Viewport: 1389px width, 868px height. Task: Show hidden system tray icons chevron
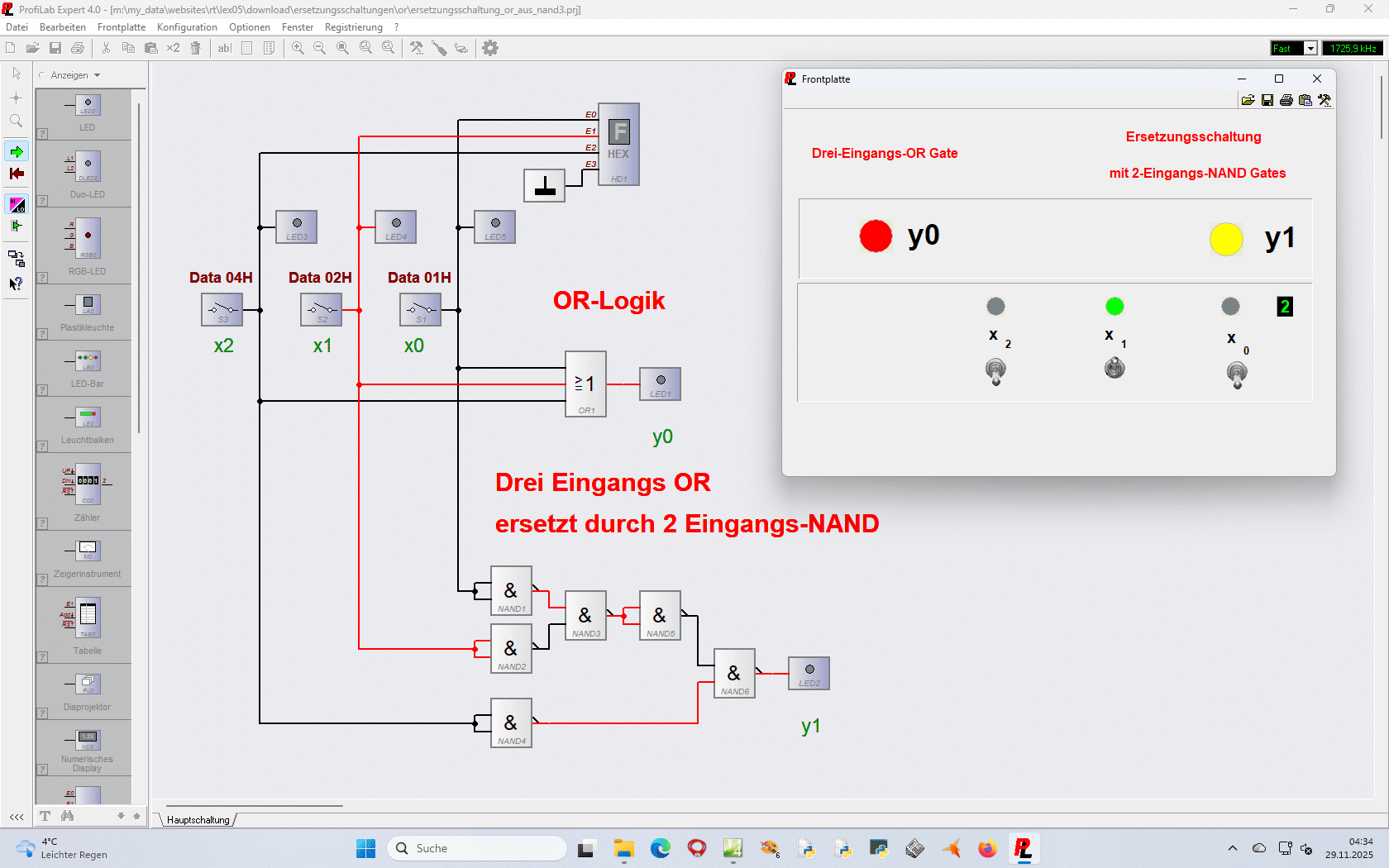1233,848
